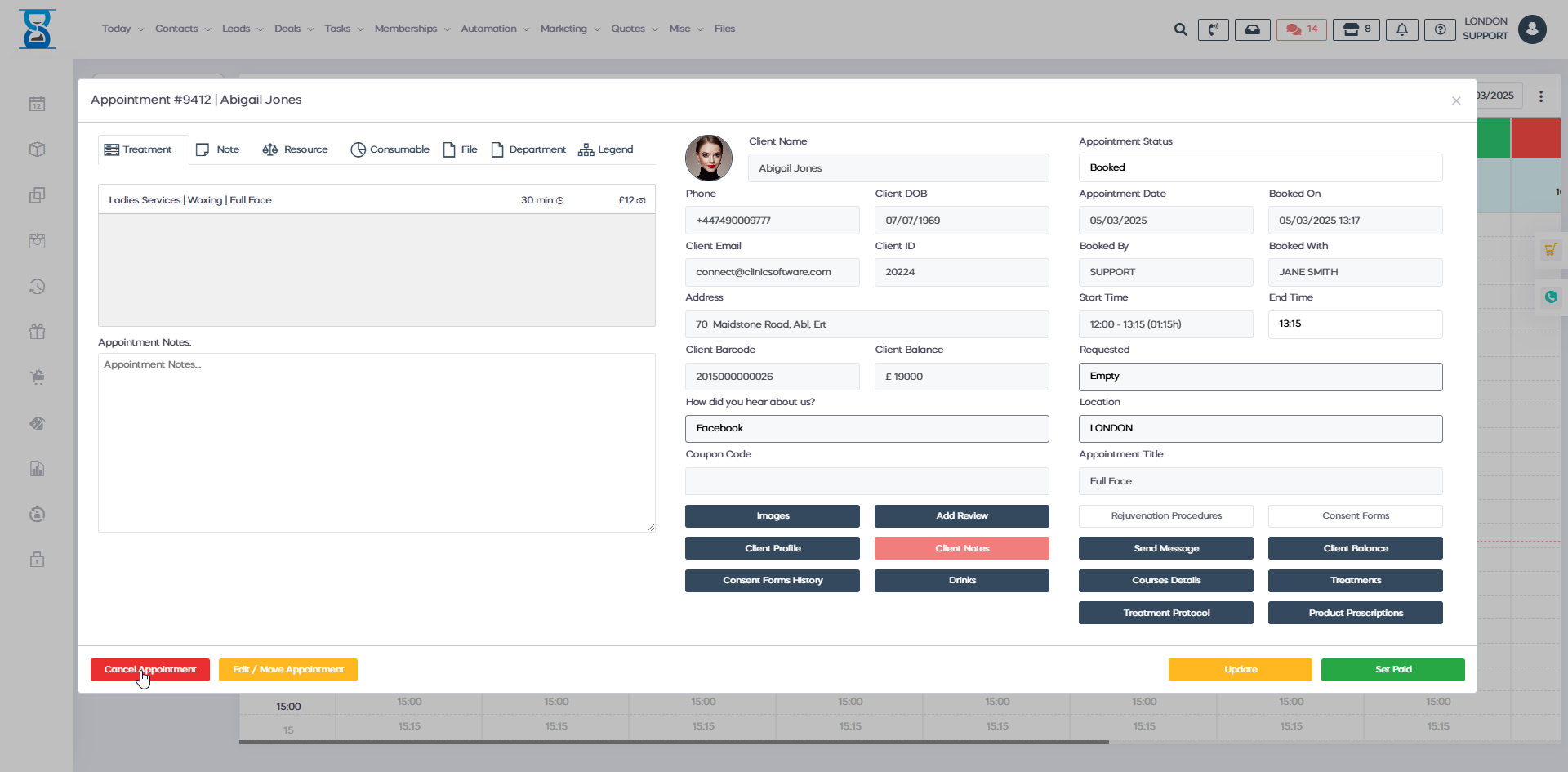Open the three-dot options menu icon
This screenshot has width=1568, height=772.
(1541, 96)
